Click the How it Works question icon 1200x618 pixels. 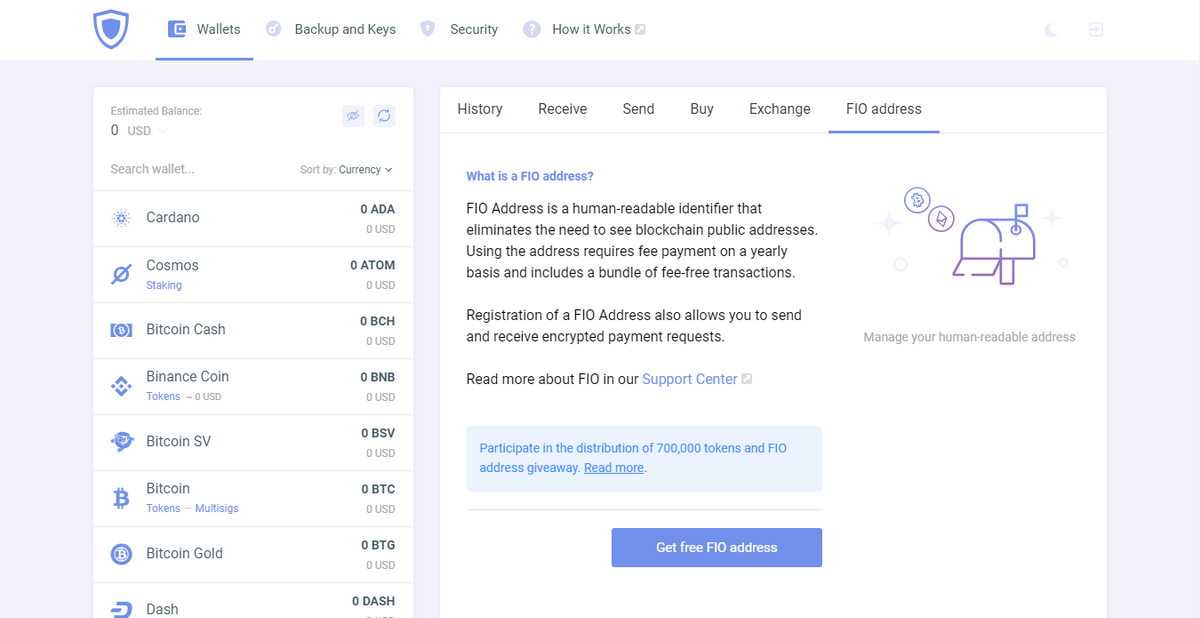pos(532,29)
